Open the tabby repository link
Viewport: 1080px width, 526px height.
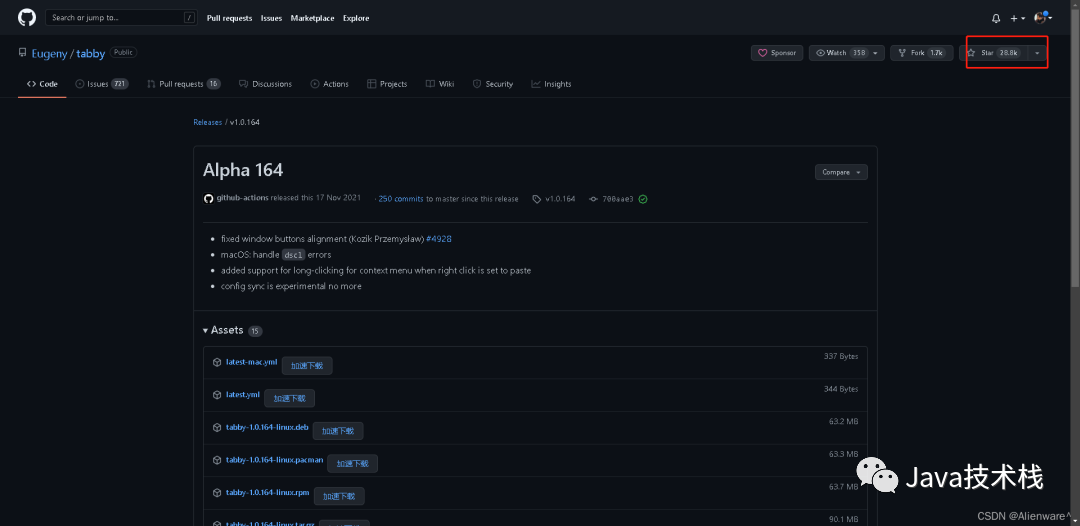tap(90, 53)
